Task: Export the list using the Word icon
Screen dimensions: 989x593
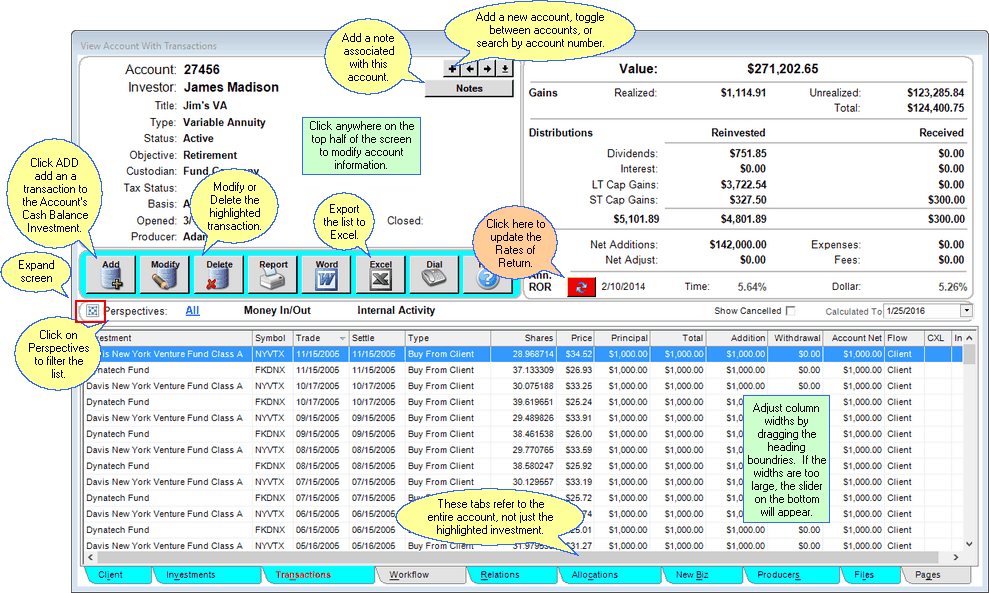Action: (326, 273)
